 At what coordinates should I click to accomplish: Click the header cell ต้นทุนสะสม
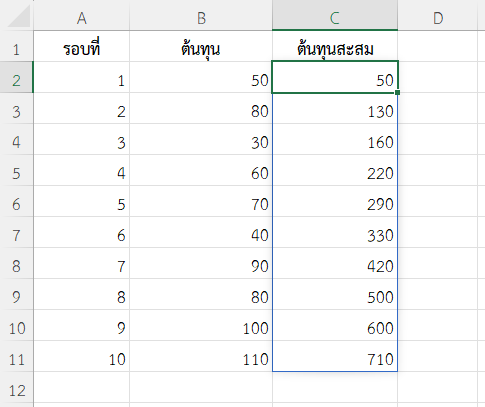coord(335,46)
